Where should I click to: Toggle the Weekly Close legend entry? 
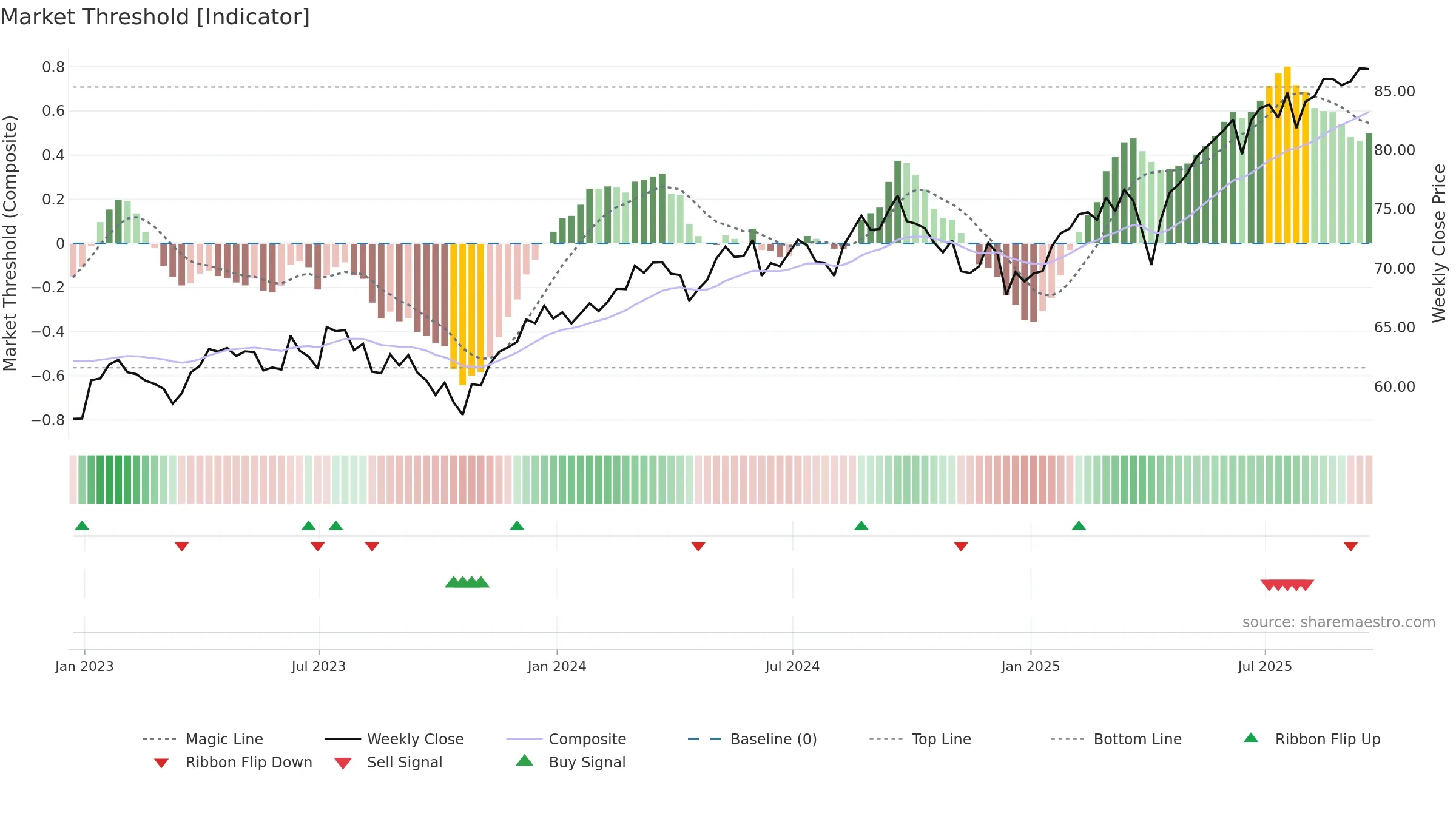tap(394, 739)
